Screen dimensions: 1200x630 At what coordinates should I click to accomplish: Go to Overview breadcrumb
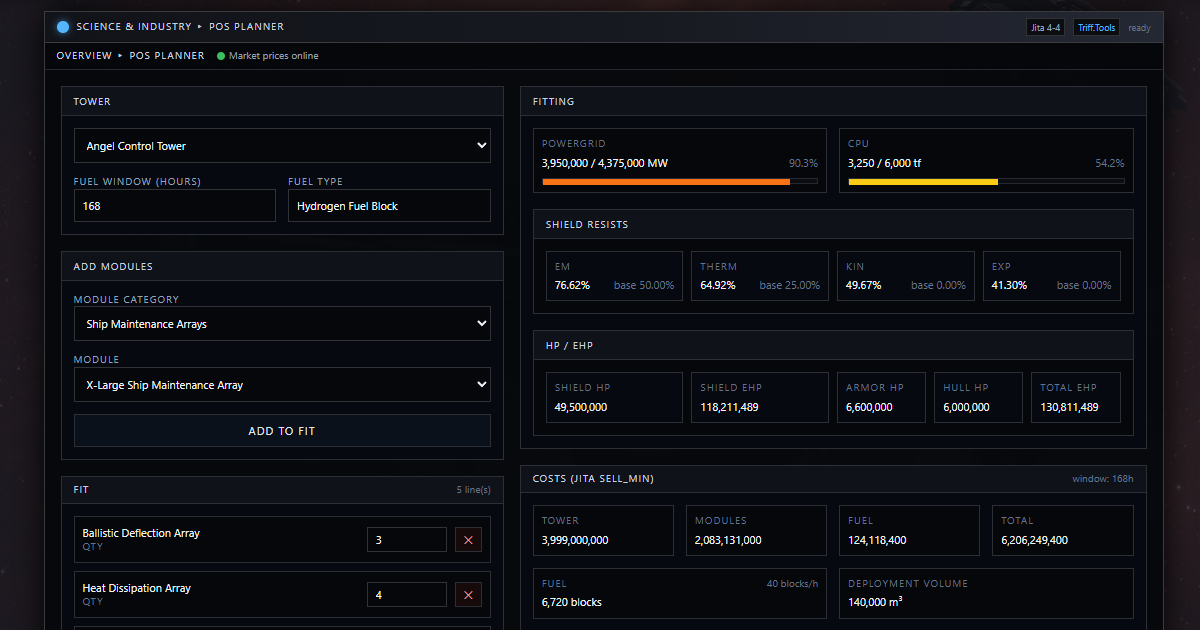(84, 56)
